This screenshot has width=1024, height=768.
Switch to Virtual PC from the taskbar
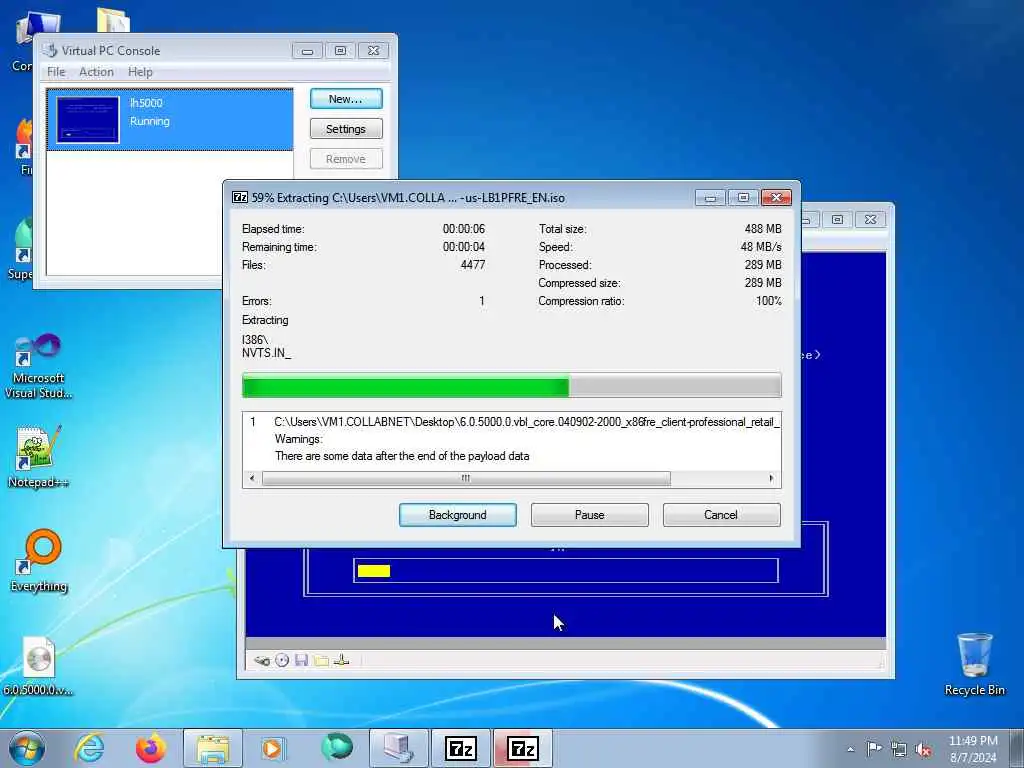(x=398, y=748)
